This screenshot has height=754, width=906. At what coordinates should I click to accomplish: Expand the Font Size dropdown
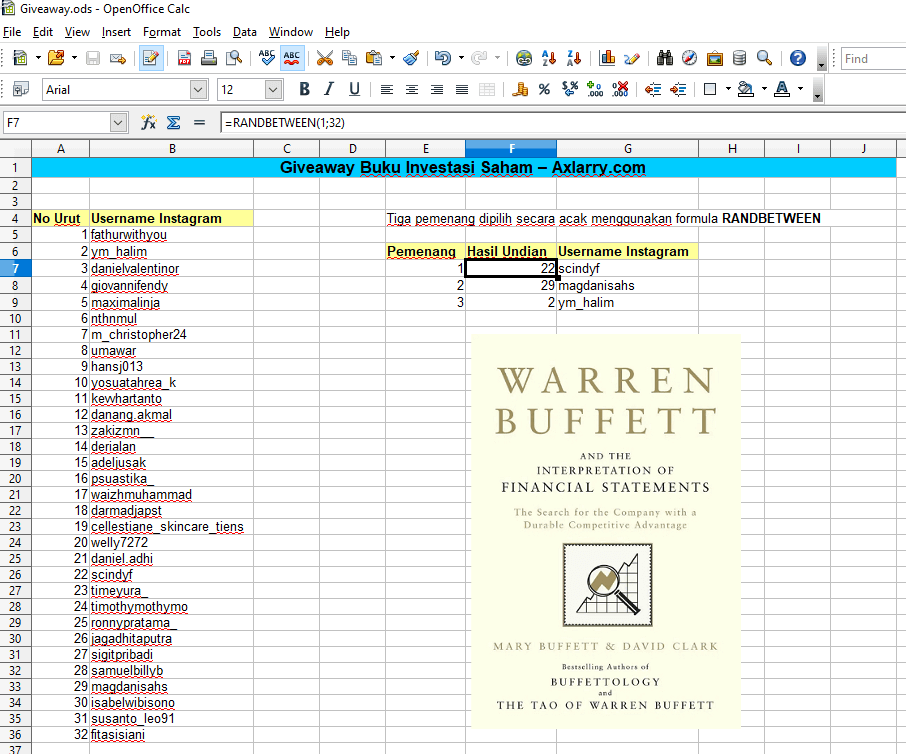tap(273, 90)
